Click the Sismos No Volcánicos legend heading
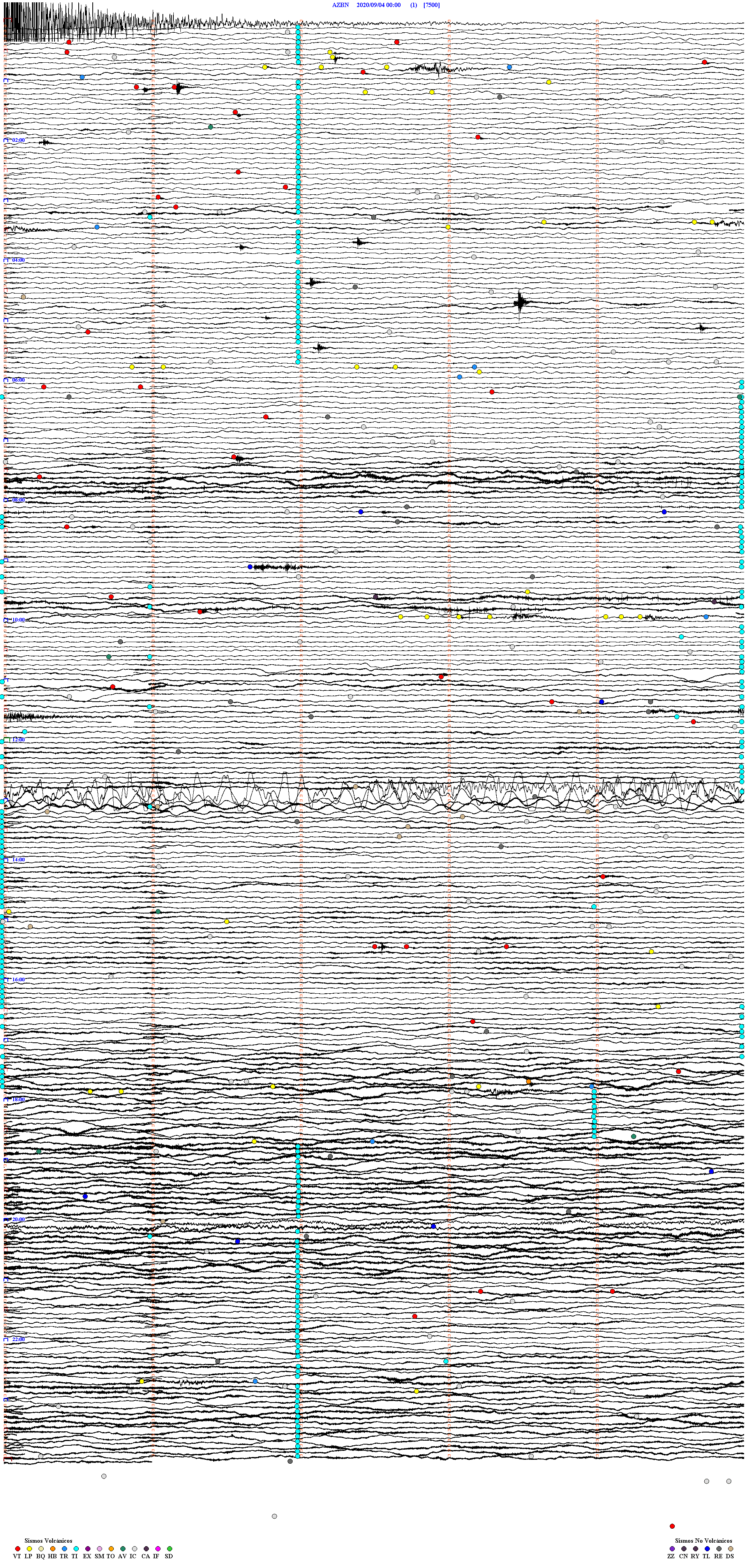 point(704,1541)
